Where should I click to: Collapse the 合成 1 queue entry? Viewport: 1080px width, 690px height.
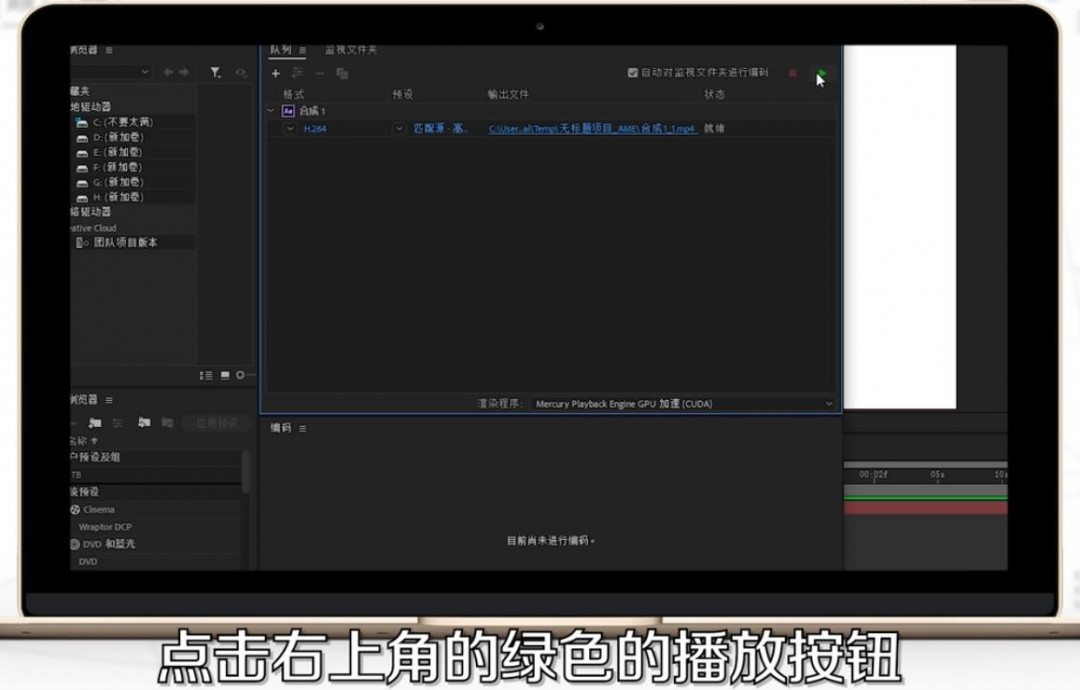pyautogui.click(x=273, y=110)
